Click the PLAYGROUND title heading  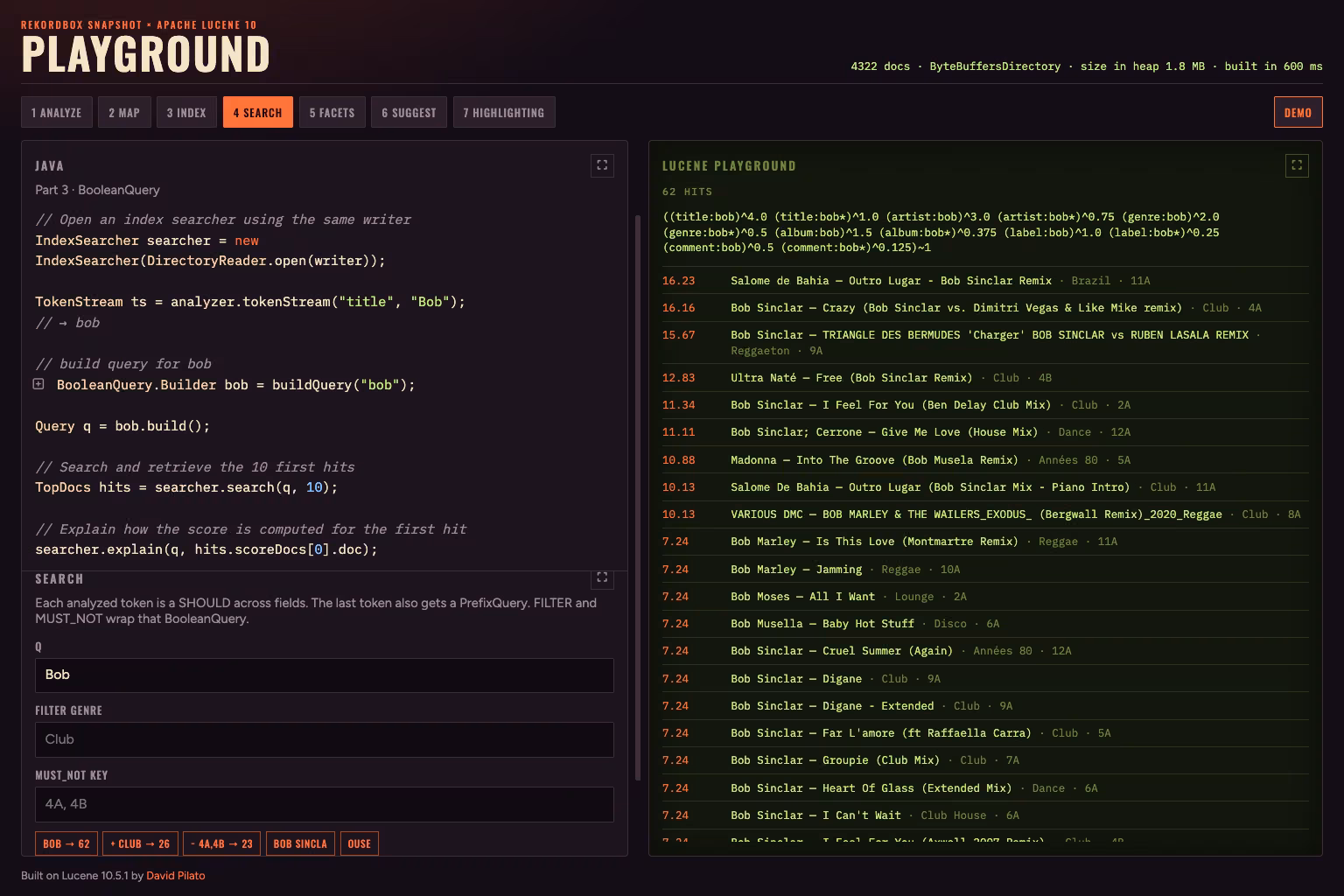point(145,54)
